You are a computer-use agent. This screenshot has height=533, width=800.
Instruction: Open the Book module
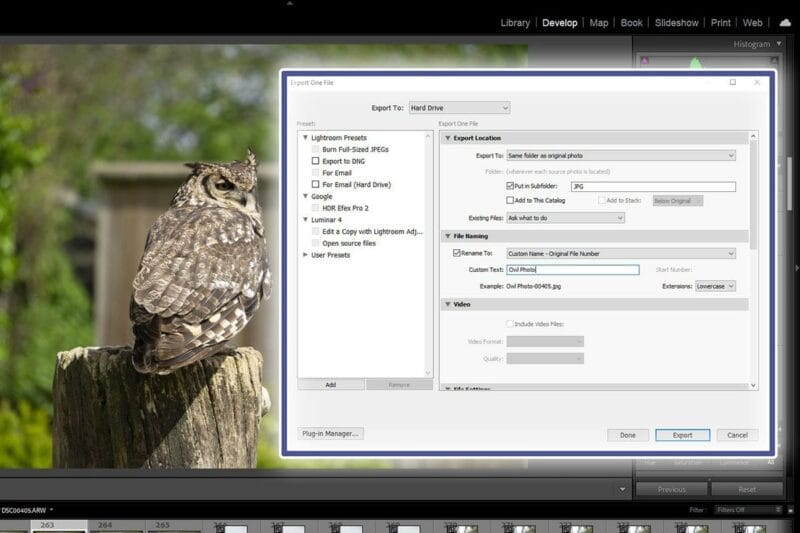click(631, 23)
